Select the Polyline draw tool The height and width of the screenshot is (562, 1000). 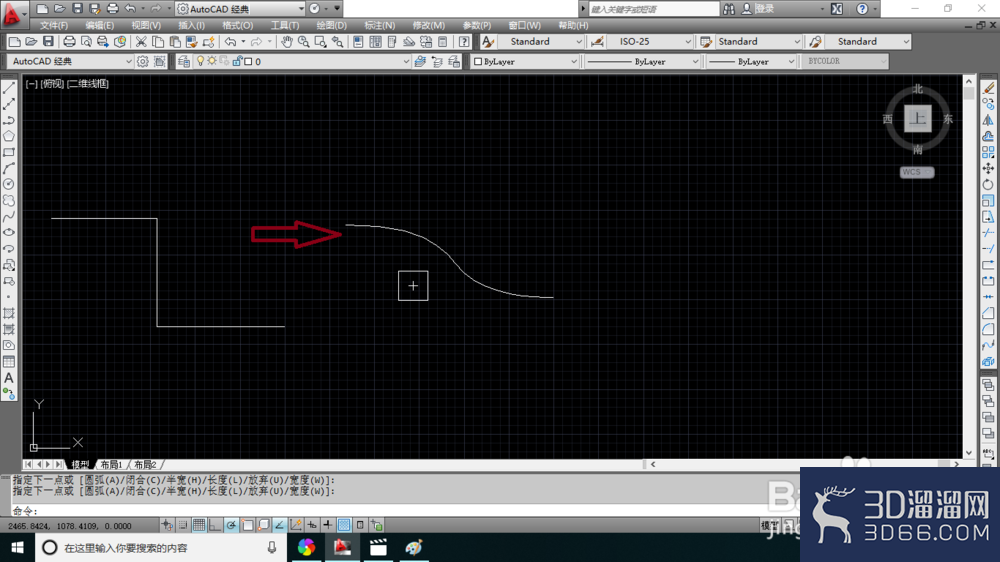coord(9,120)
